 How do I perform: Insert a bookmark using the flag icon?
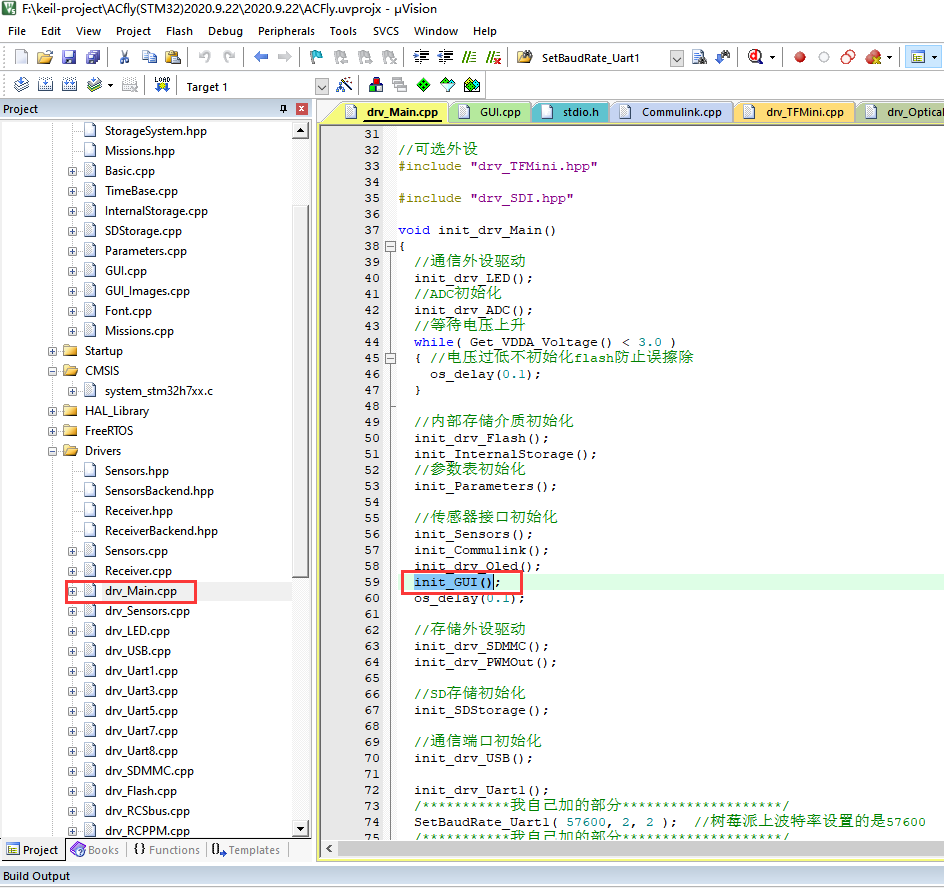pos(316,57)
